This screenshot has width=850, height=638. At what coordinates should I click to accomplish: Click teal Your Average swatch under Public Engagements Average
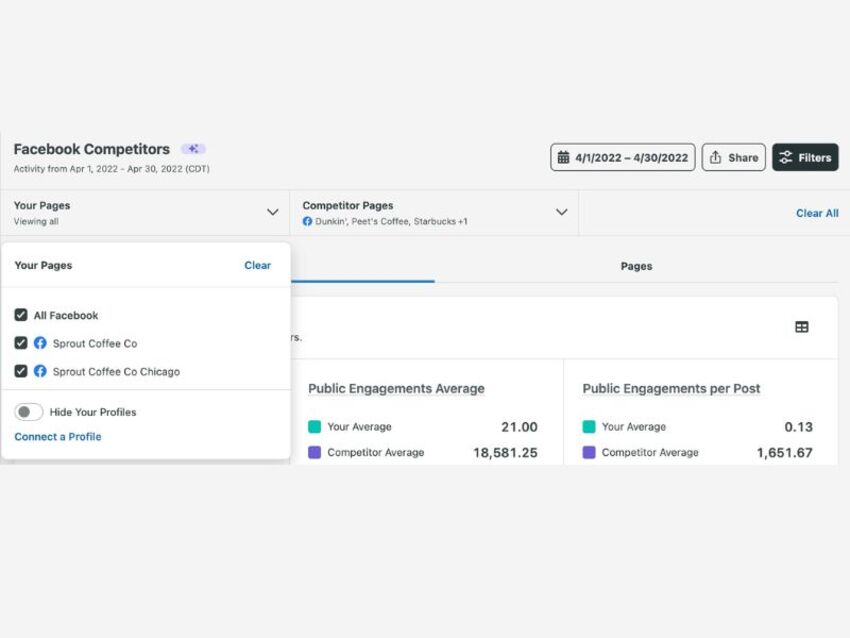314,427
